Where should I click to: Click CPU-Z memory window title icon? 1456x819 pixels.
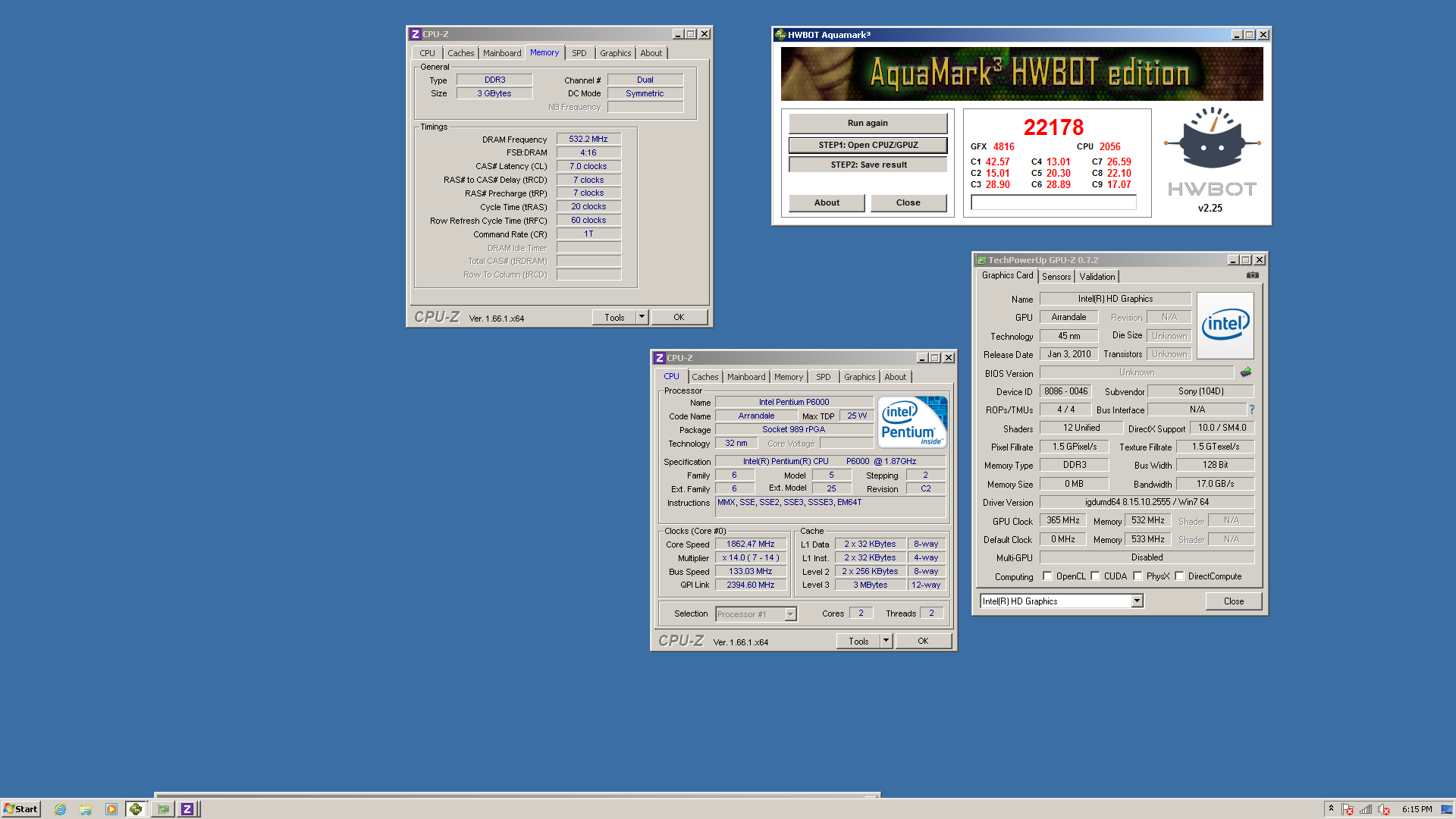click(x=415, y=34)
